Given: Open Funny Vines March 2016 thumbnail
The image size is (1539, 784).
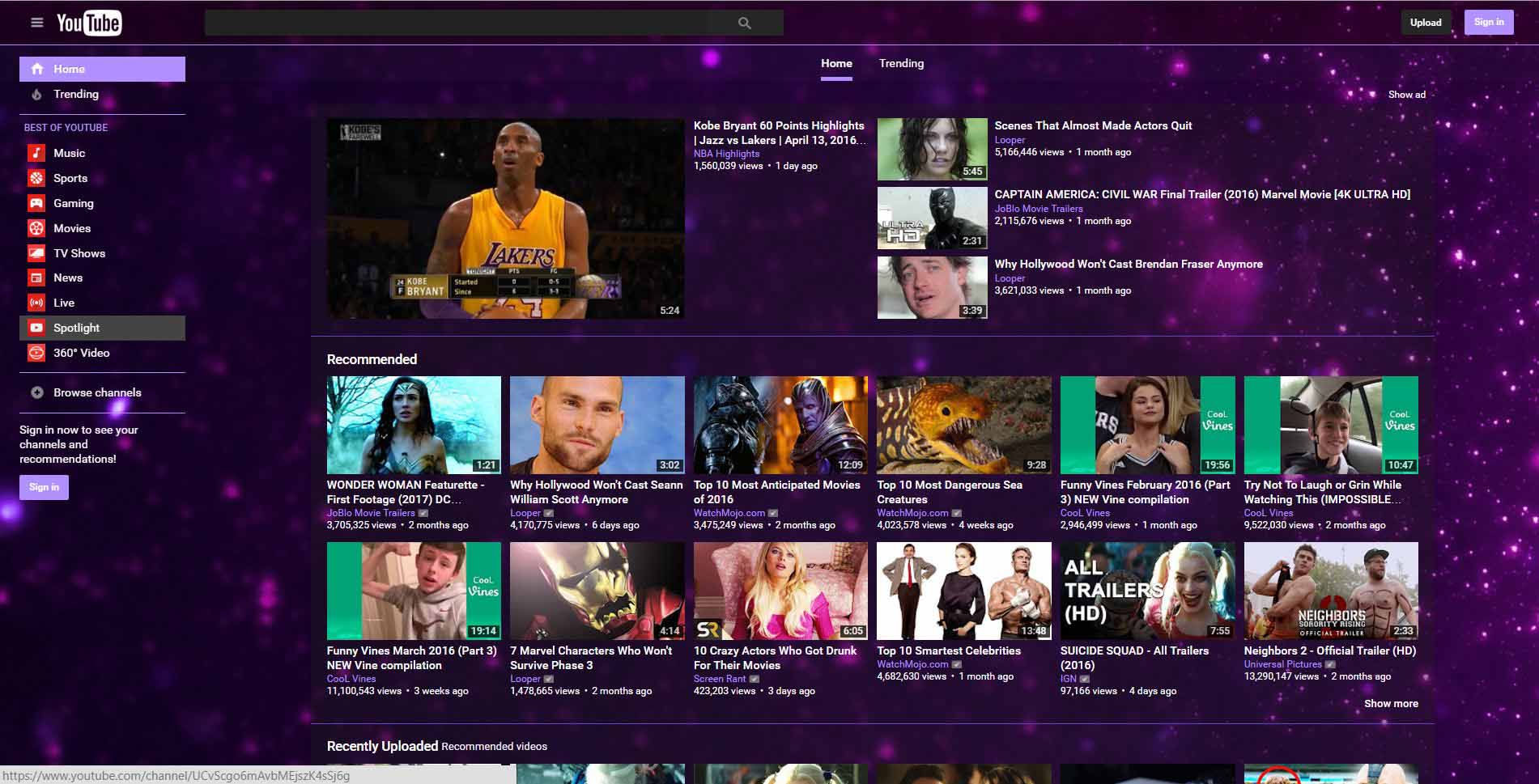Looking at the screenshot, I should point(414,591).
